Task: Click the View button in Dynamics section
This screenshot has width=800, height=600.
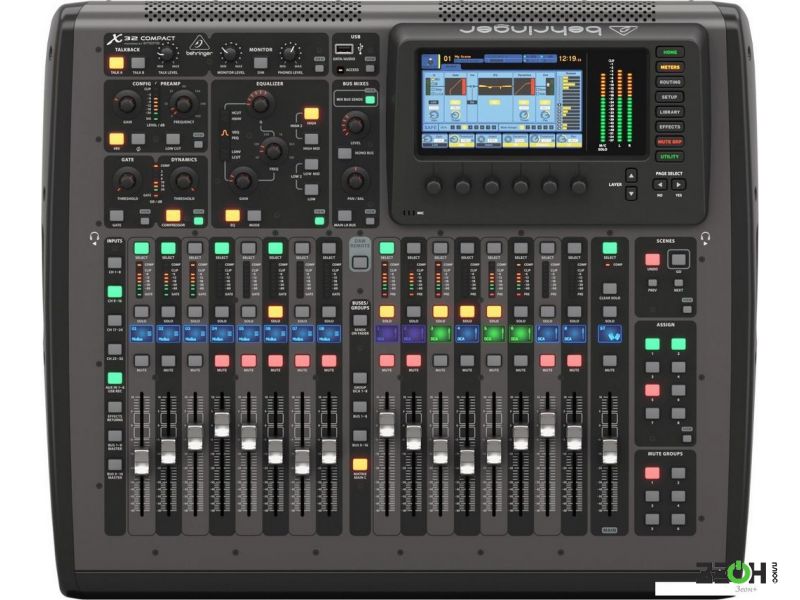Action: (x=198, y=221)
